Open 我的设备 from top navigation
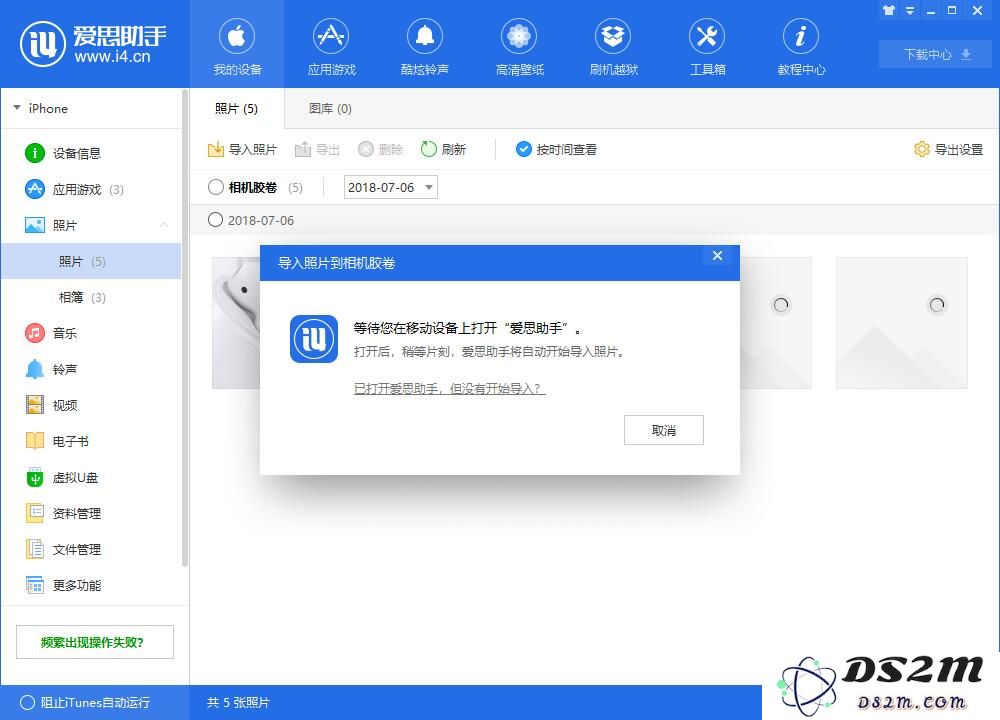The height and width of the screenshot is (720, 1000). [237, 46]
